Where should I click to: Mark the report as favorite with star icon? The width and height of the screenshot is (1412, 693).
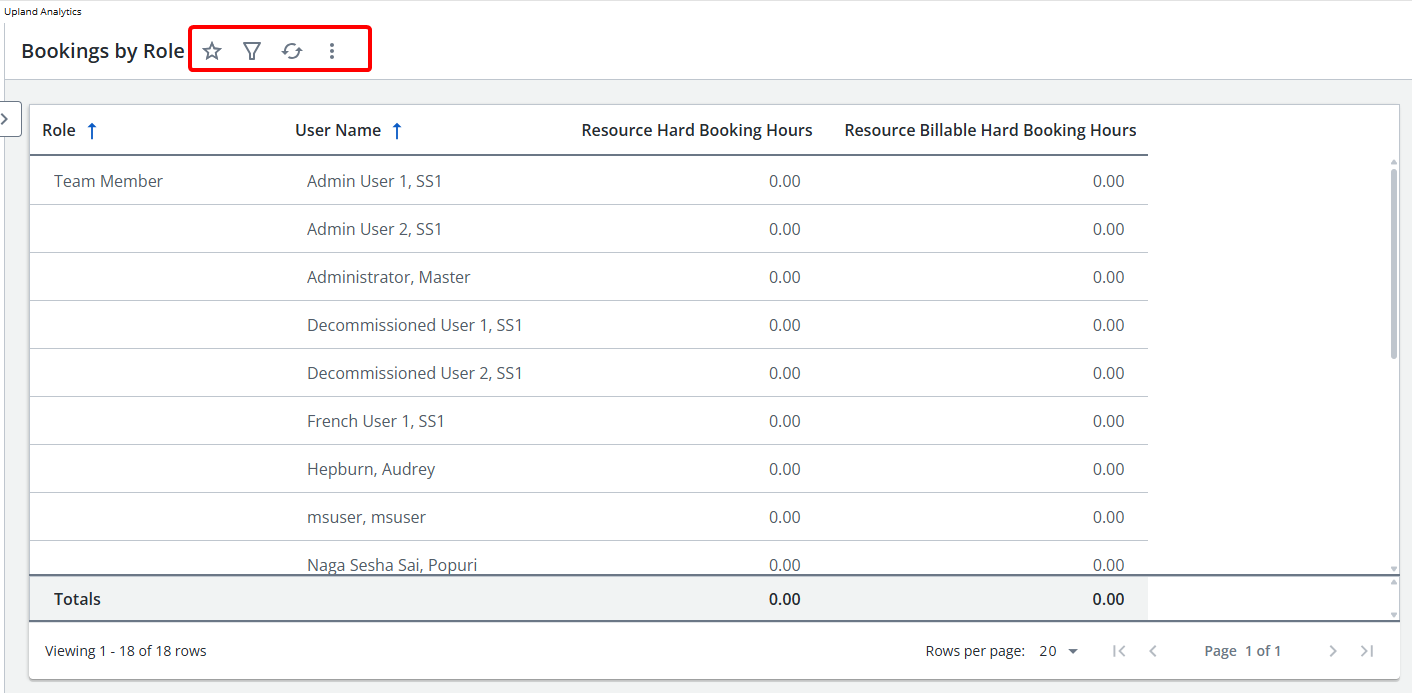click(212, 51)
